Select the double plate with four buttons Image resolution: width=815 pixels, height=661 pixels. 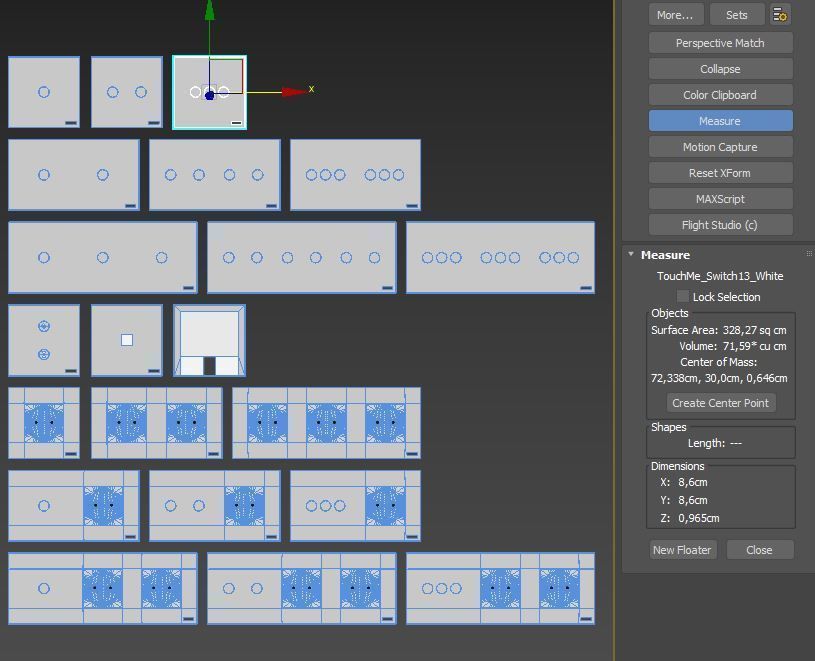pyautogui.click(x=215, y=175)
